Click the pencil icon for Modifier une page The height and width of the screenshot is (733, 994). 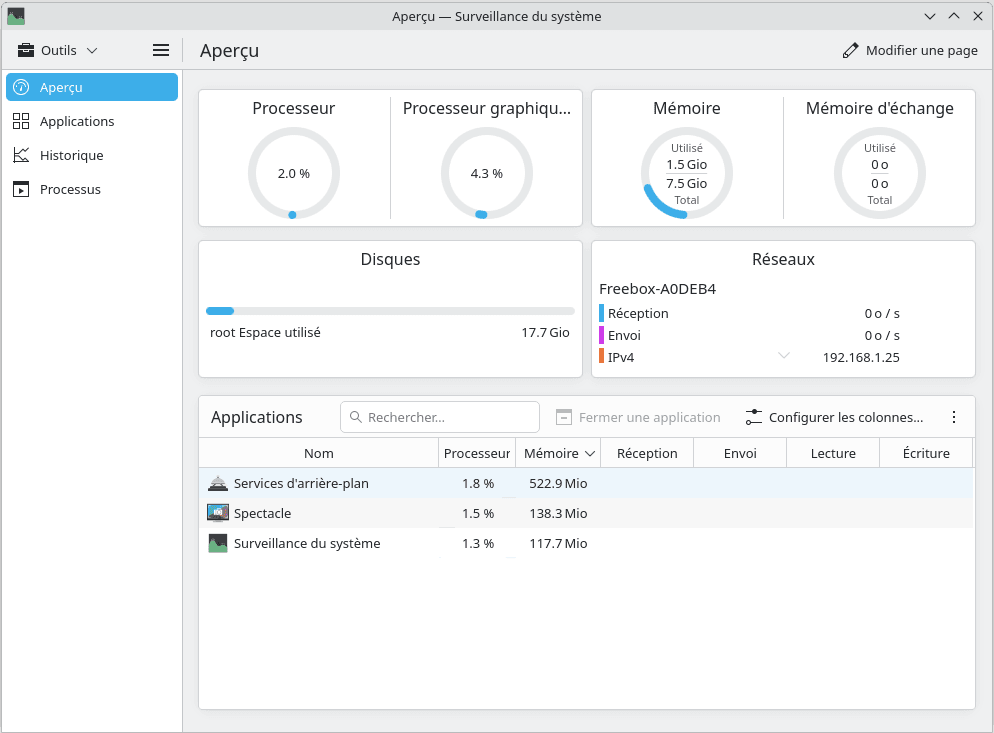coord(851,50)
